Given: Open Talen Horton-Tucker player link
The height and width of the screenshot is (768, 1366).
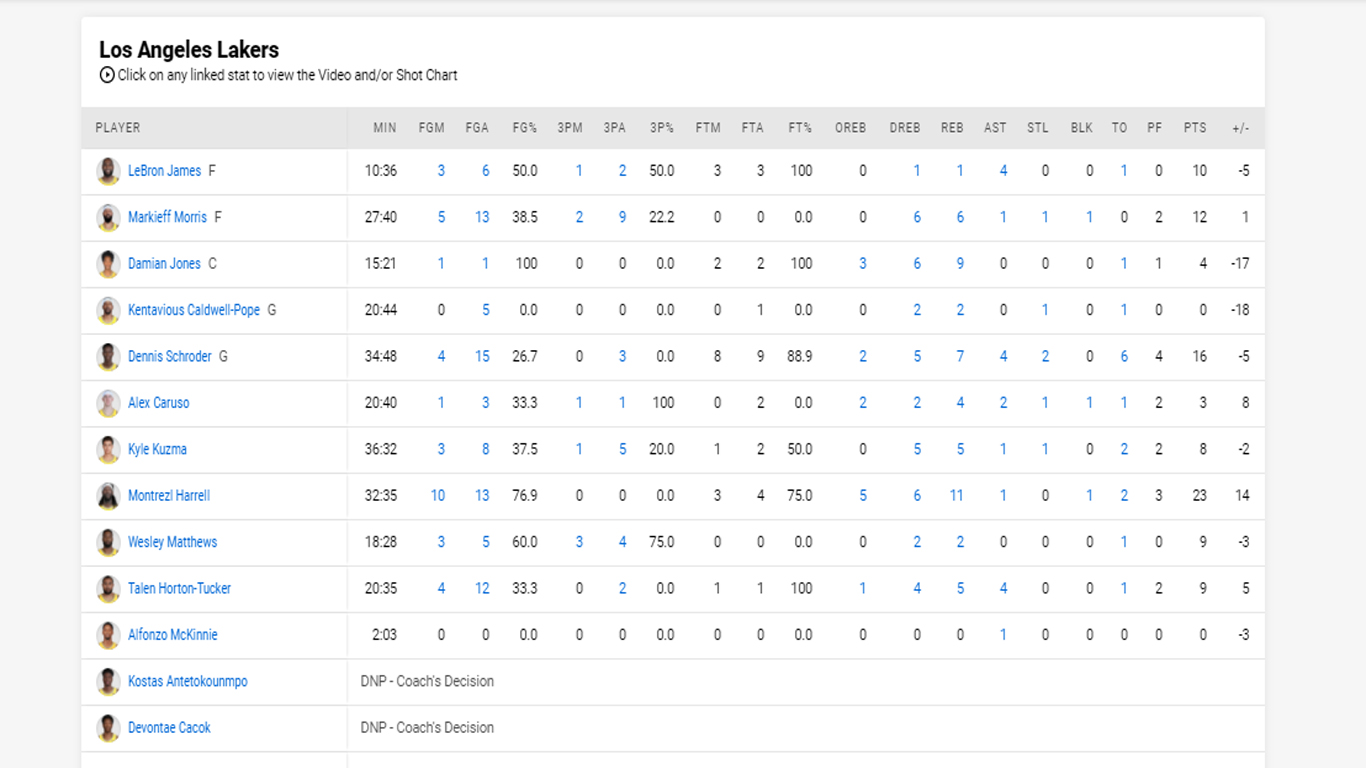Looking at the screenshot, I should coord(179,588).
